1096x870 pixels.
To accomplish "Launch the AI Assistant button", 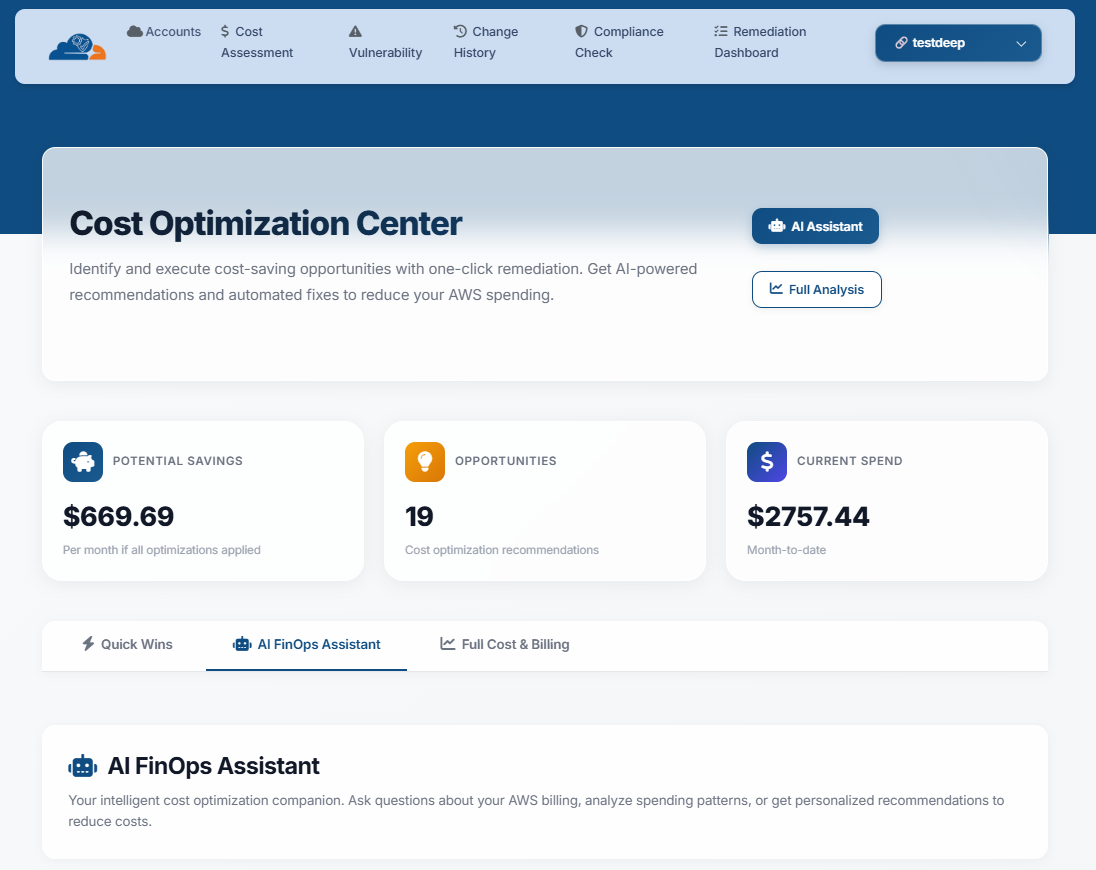I will click(x=815, y=226).
